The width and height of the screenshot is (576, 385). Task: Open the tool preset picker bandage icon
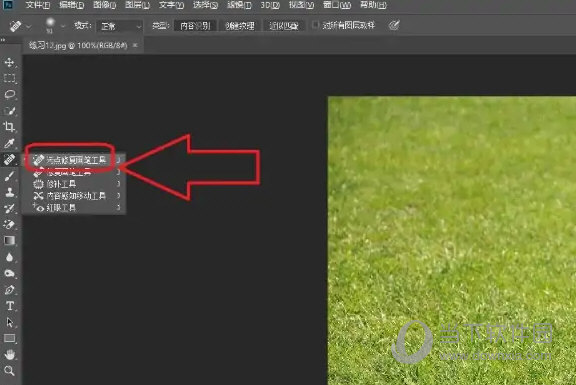click(15, 26)
